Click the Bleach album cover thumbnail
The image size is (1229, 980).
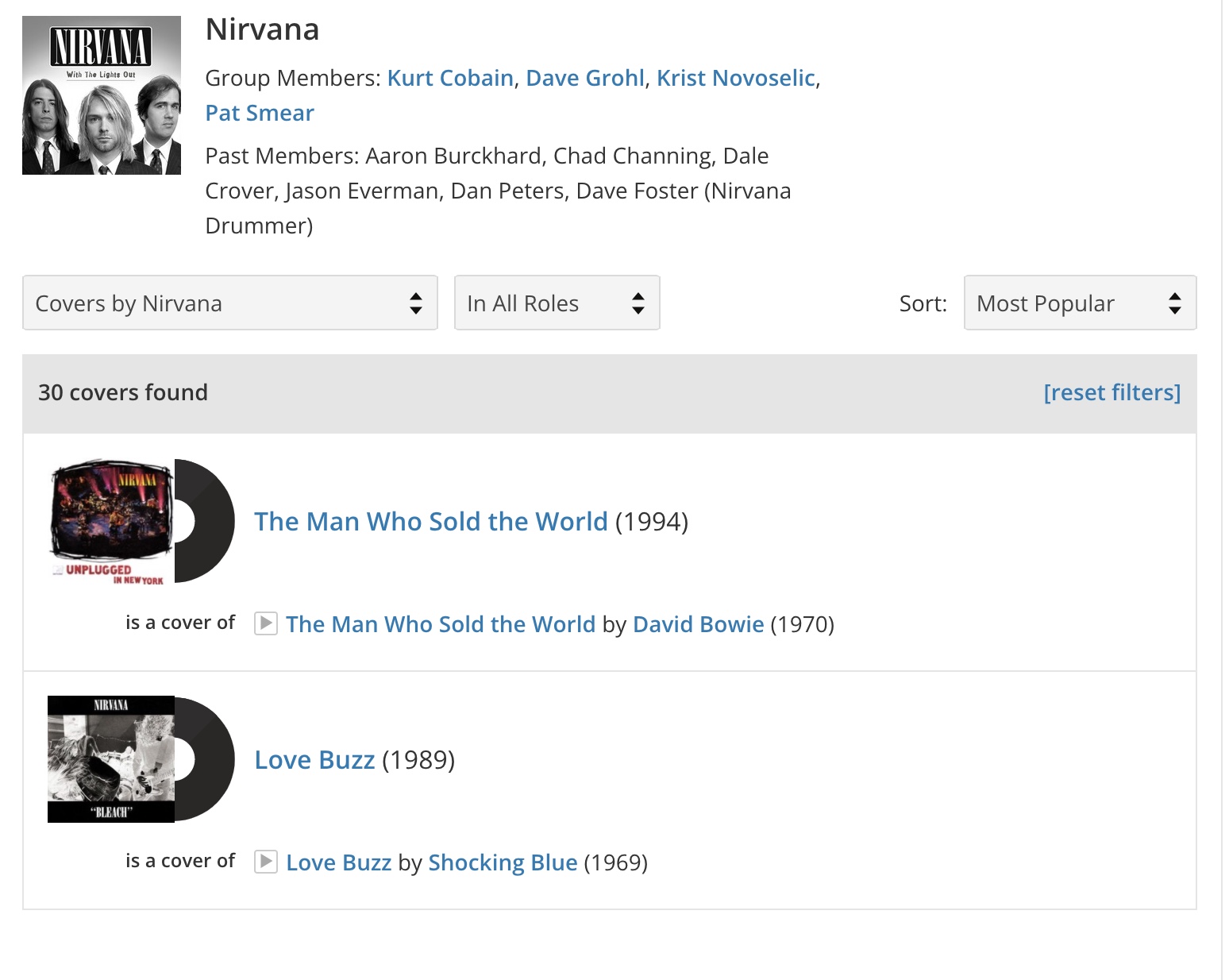point(111,759)
